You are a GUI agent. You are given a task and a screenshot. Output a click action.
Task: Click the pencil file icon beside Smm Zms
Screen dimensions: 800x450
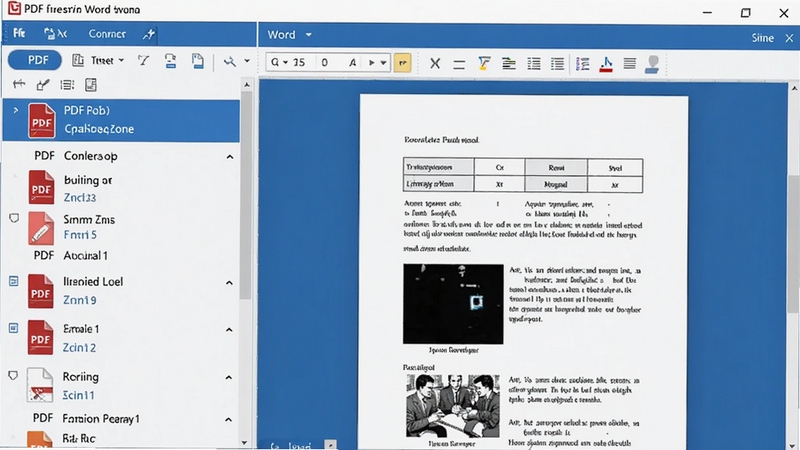pyautogui.click(x=41, y=228)
